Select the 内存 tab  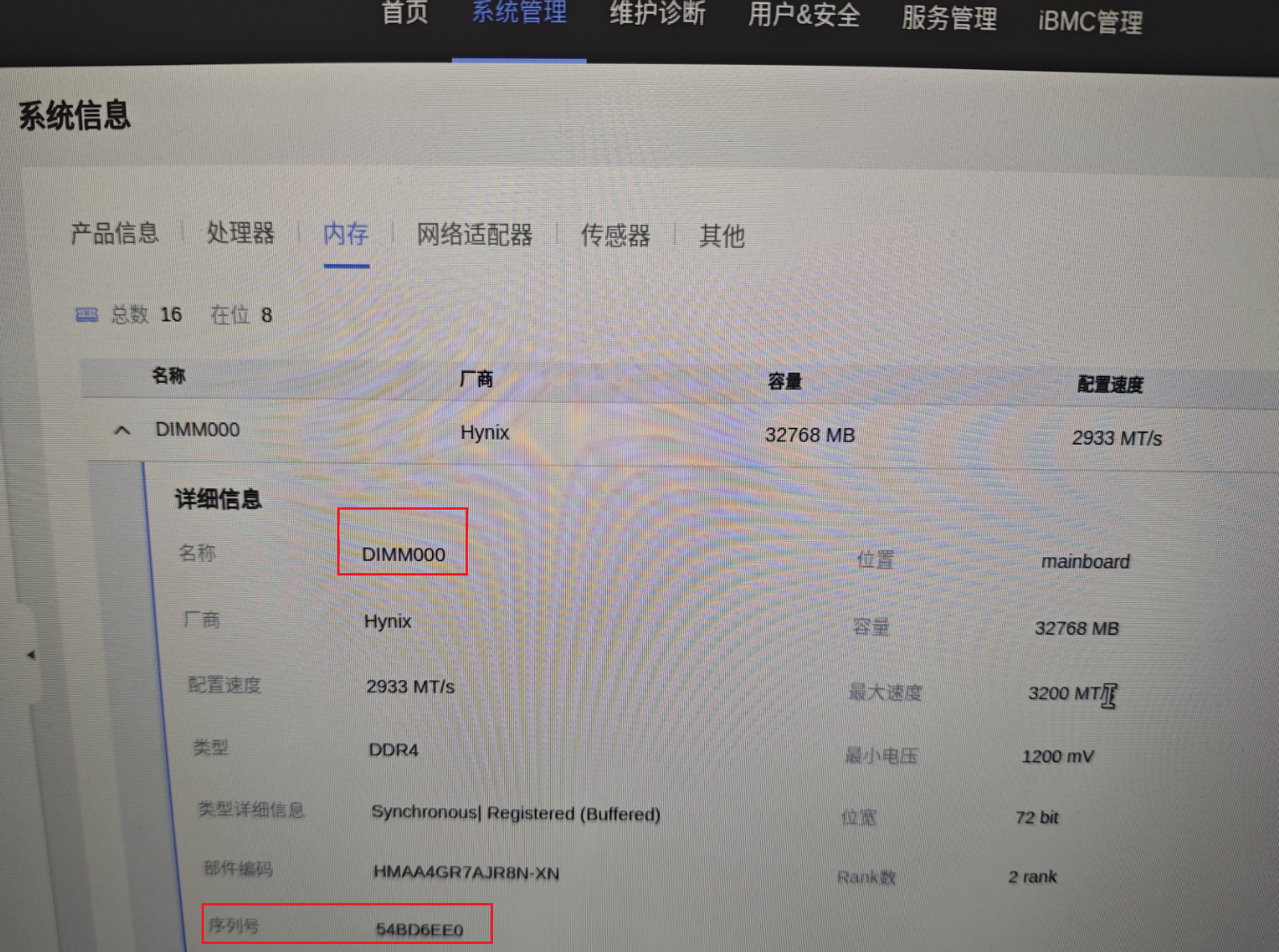click(346, 234)
